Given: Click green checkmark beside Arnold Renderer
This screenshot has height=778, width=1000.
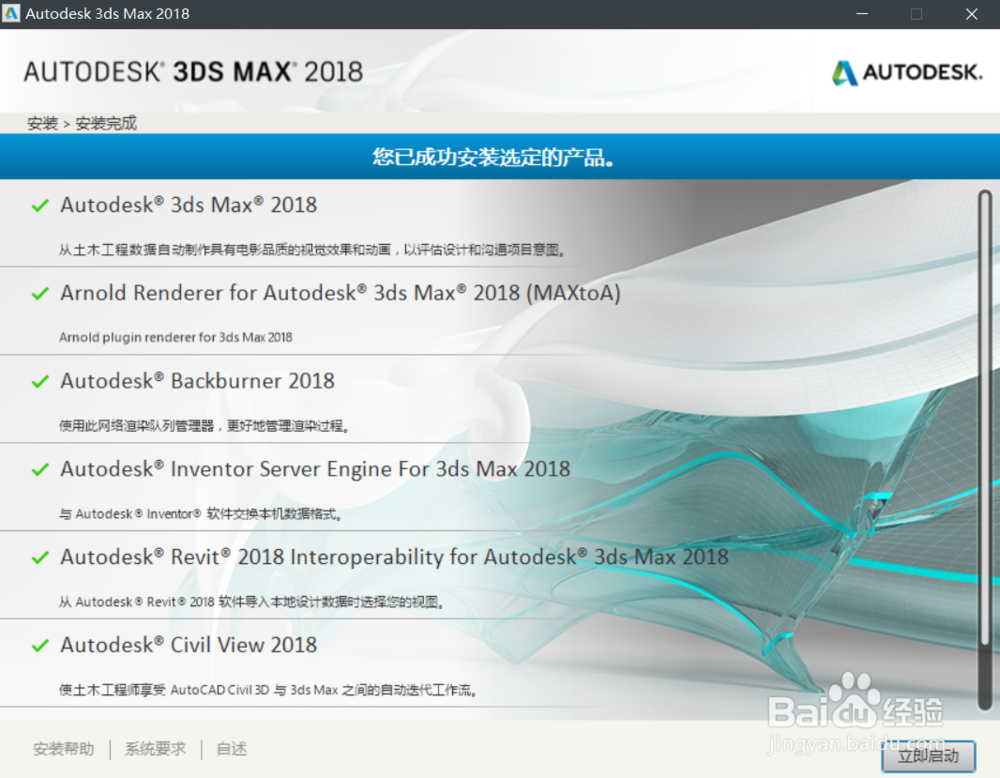Looking at the screenshot, I should (40, 293).
